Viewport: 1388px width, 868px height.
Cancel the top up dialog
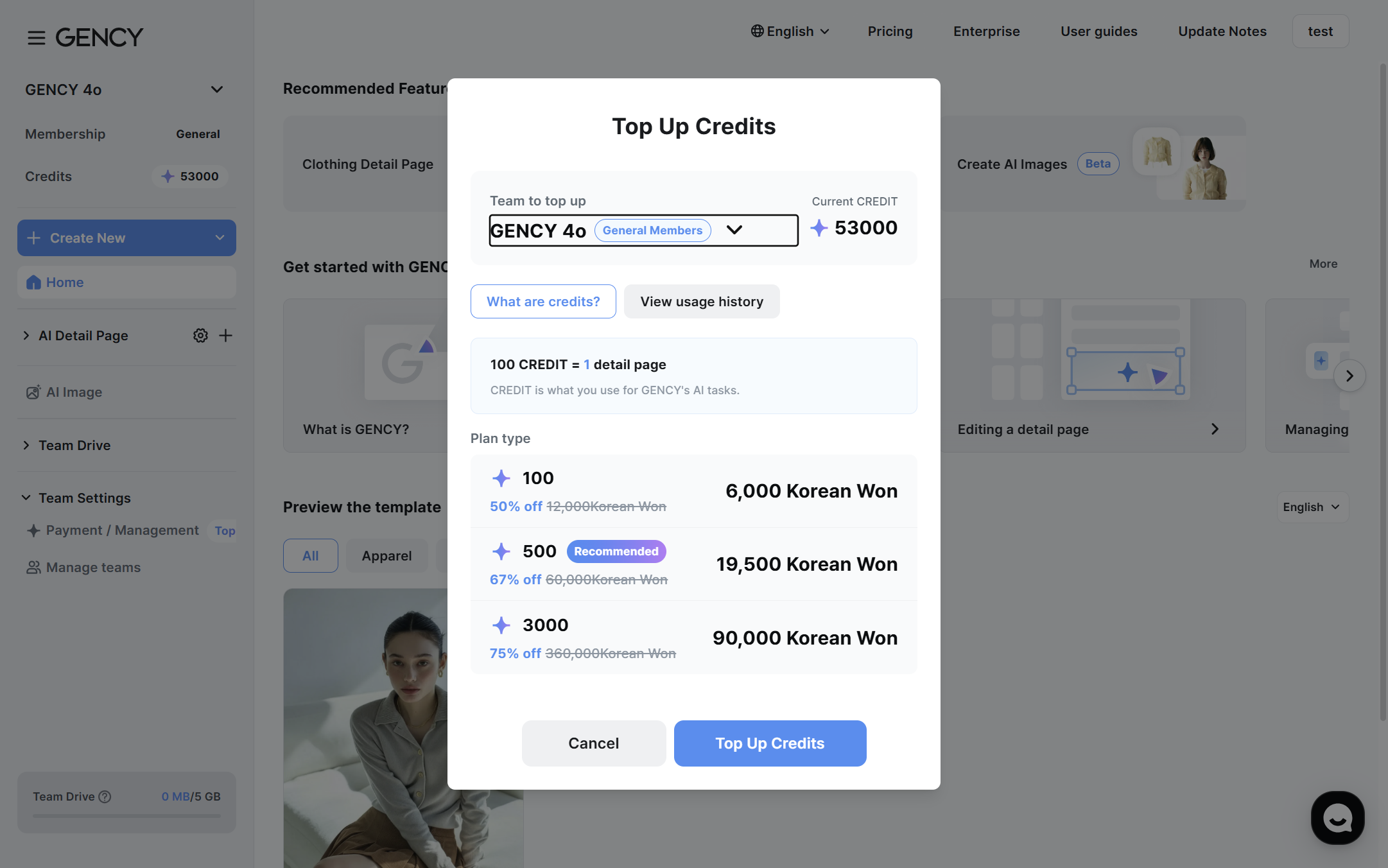click(x=594, y=743)
